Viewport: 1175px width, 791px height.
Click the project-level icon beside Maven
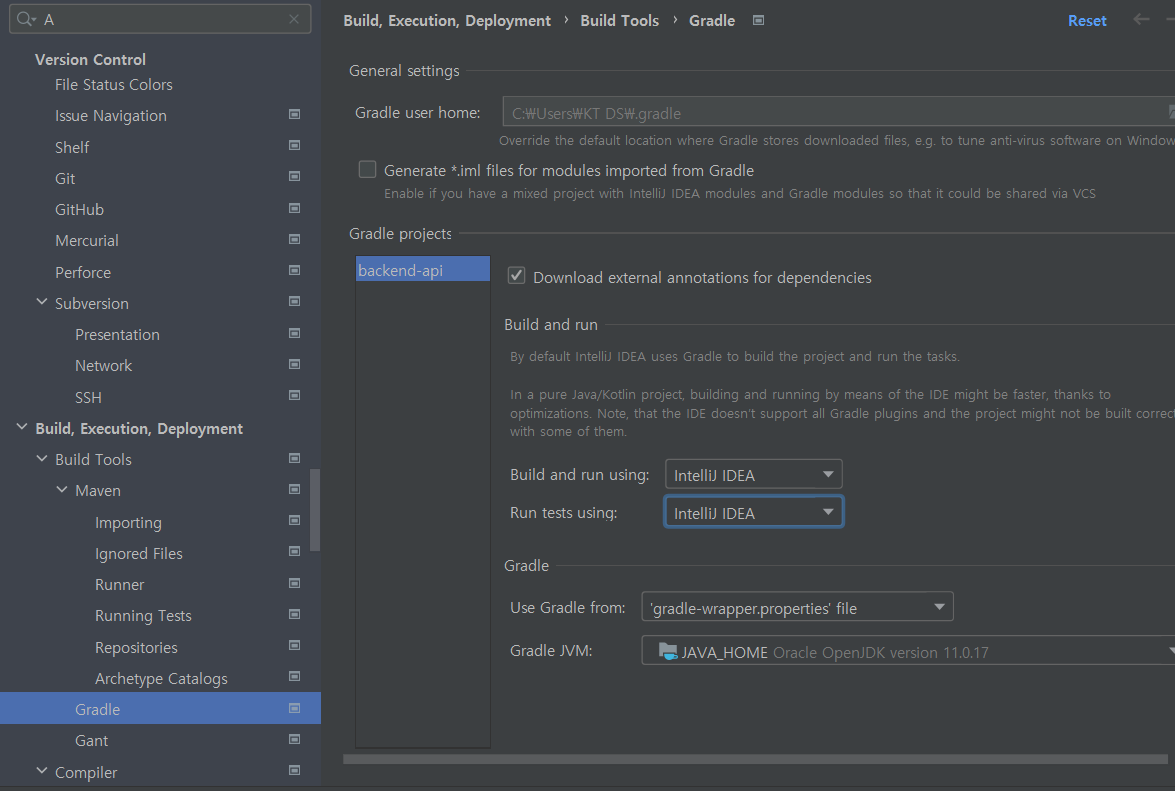click(x=294, y=489)
